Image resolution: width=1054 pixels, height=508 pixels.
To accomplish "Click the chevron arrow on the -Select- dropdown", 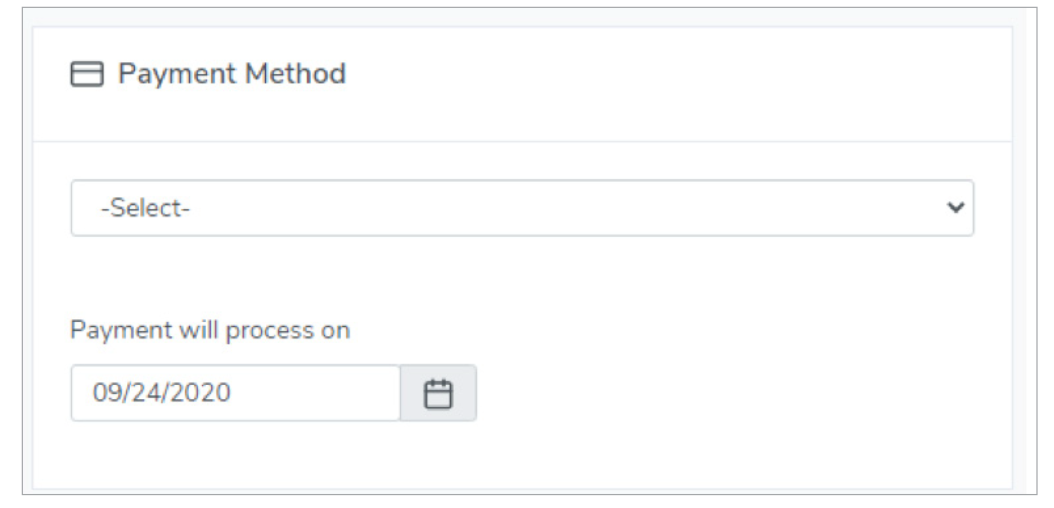I will click(x=956, y=208).
